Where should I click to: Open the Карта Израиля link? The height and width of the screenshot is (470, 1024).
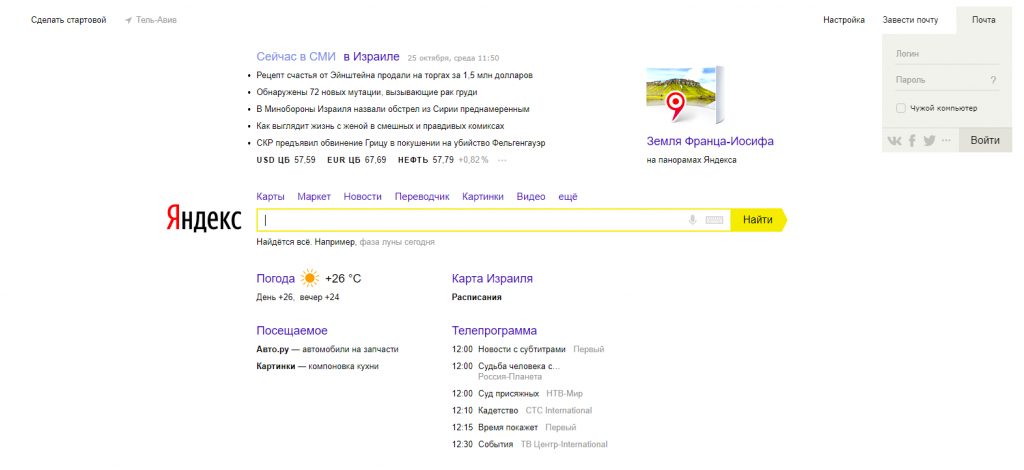492,279
